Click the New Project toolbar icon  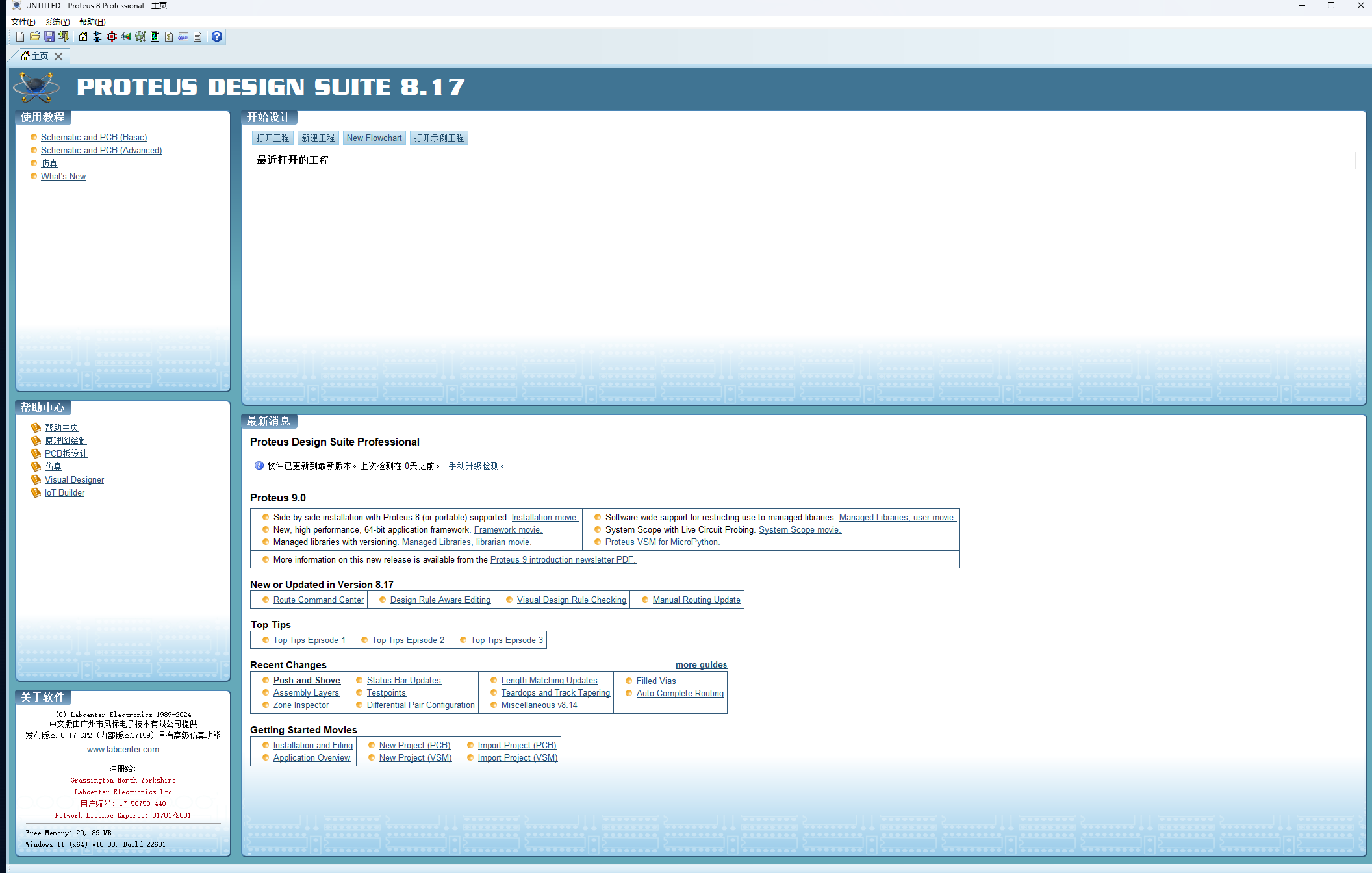coord(20,37)
